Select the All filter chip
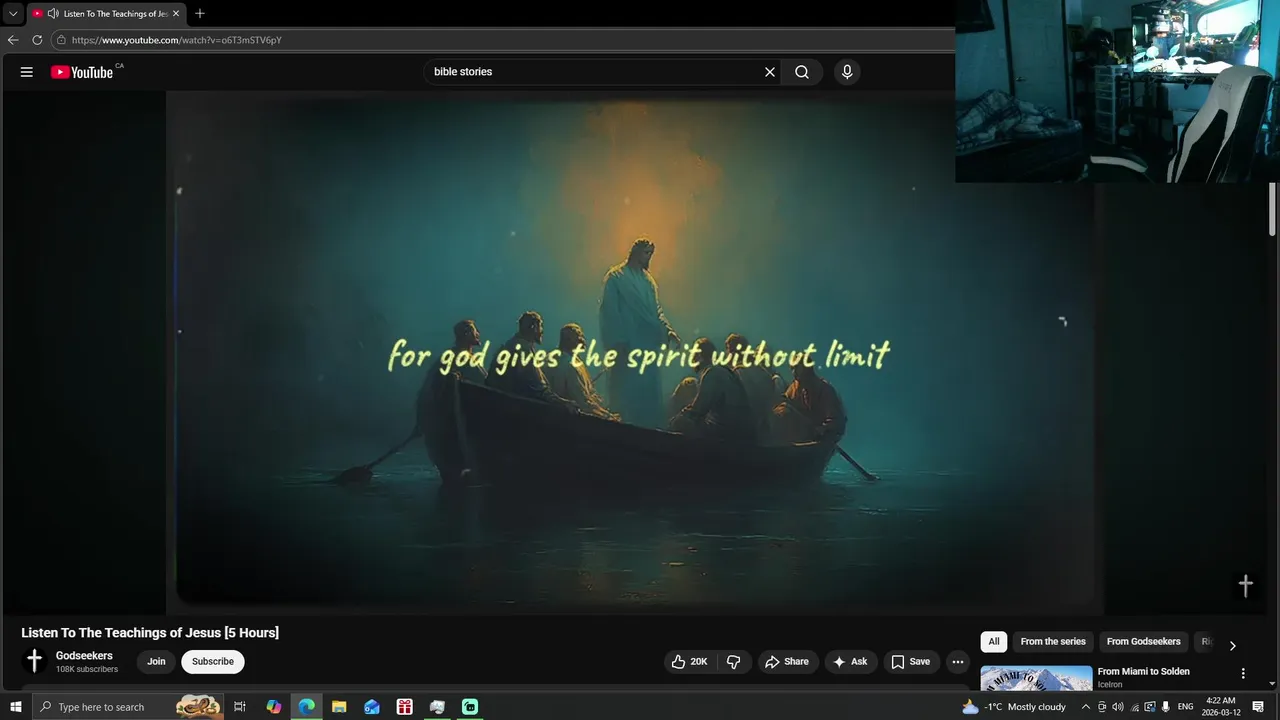 [994, 642]
